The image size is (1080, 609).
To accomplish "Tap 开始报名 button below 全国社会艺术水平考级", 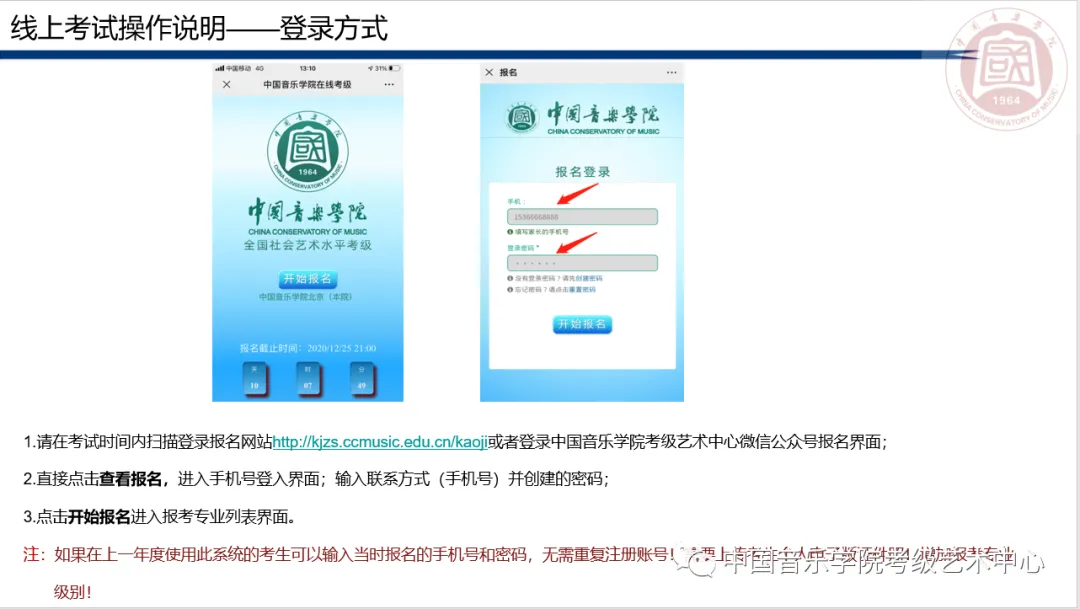I will click(x=308, y=278).
